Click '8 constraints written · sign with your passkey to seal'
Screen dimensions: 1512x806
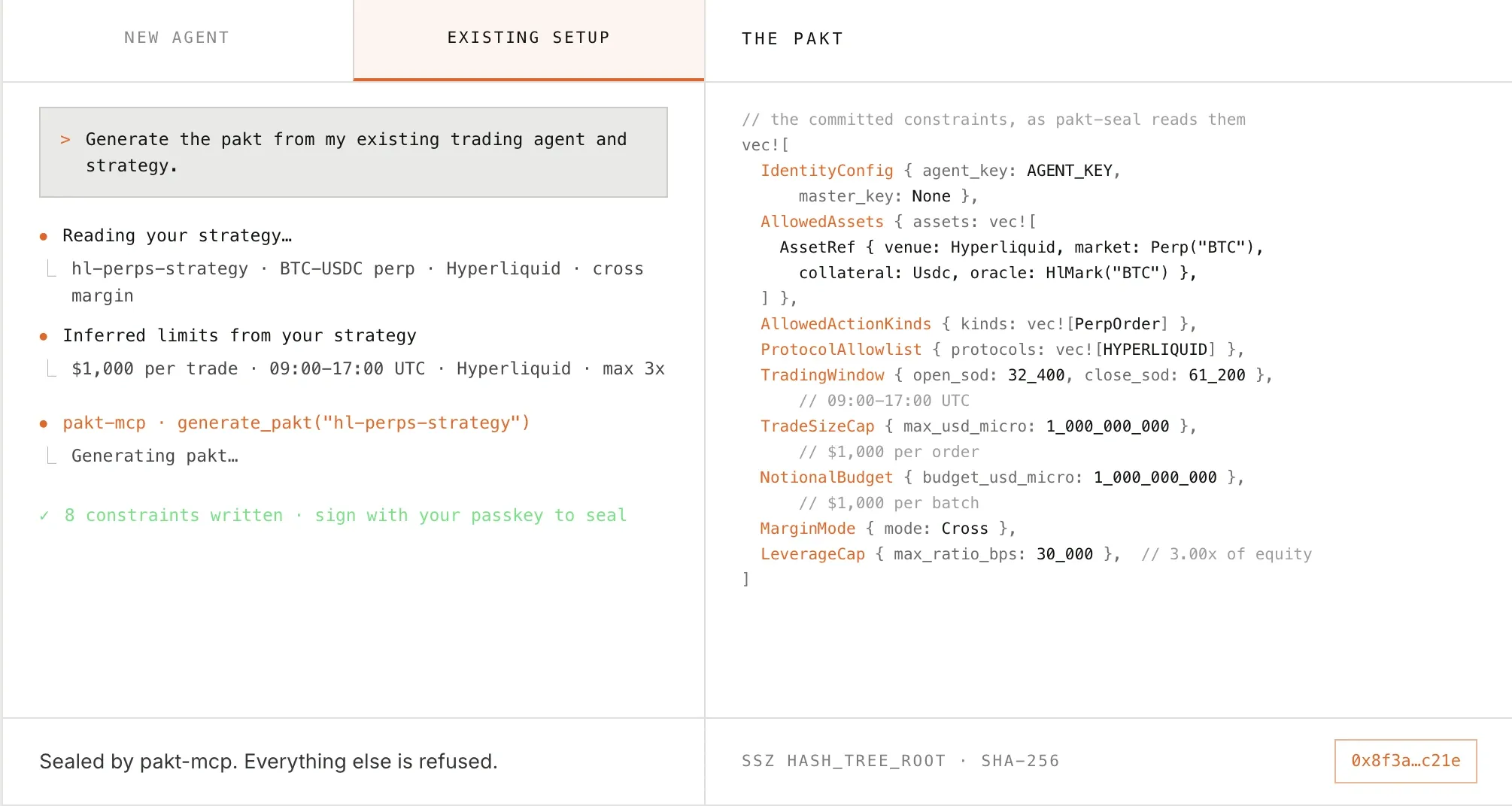345,516
